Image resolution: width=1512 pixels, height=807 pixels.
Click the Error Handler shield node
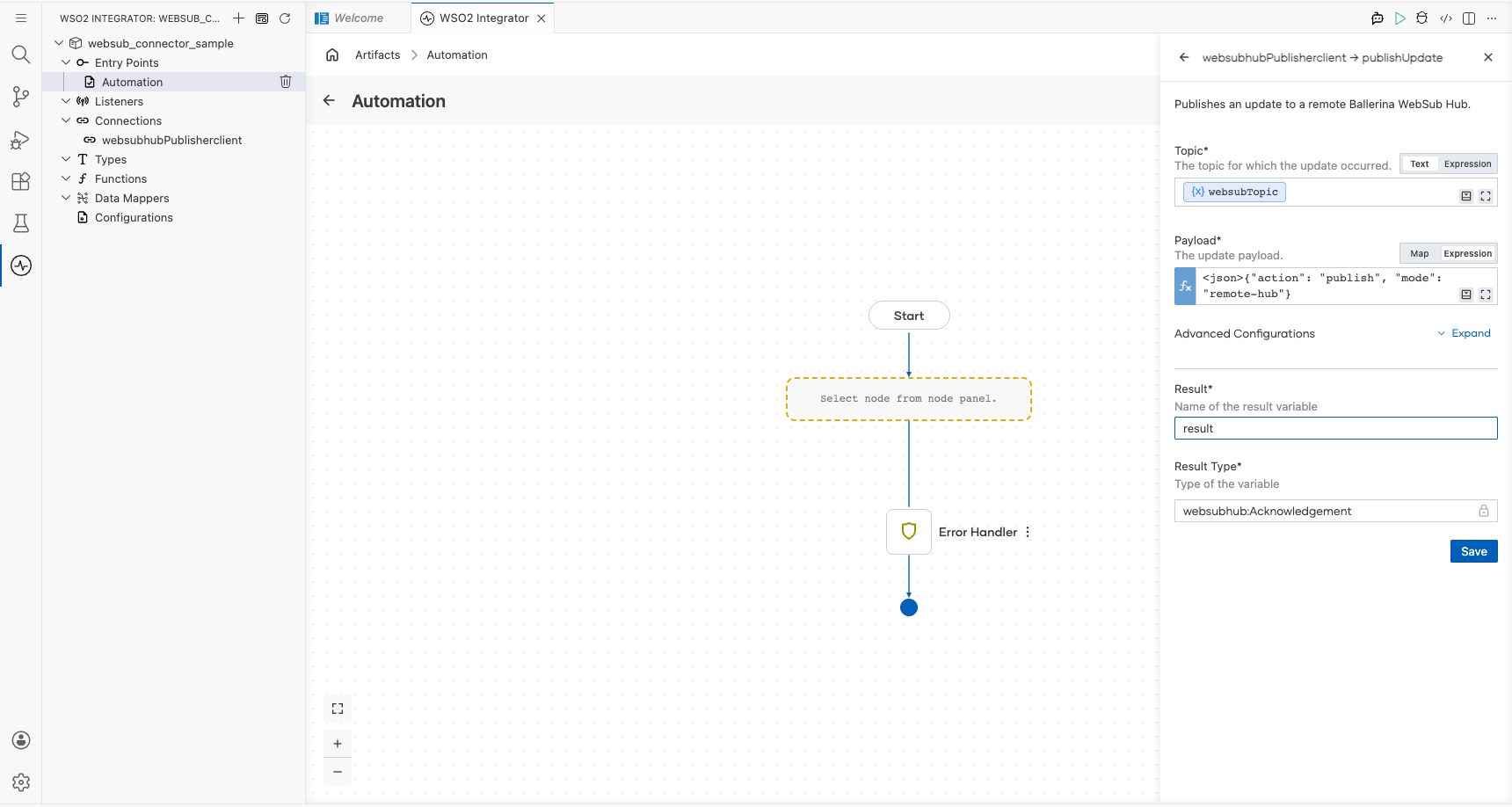tap(909, 532)
